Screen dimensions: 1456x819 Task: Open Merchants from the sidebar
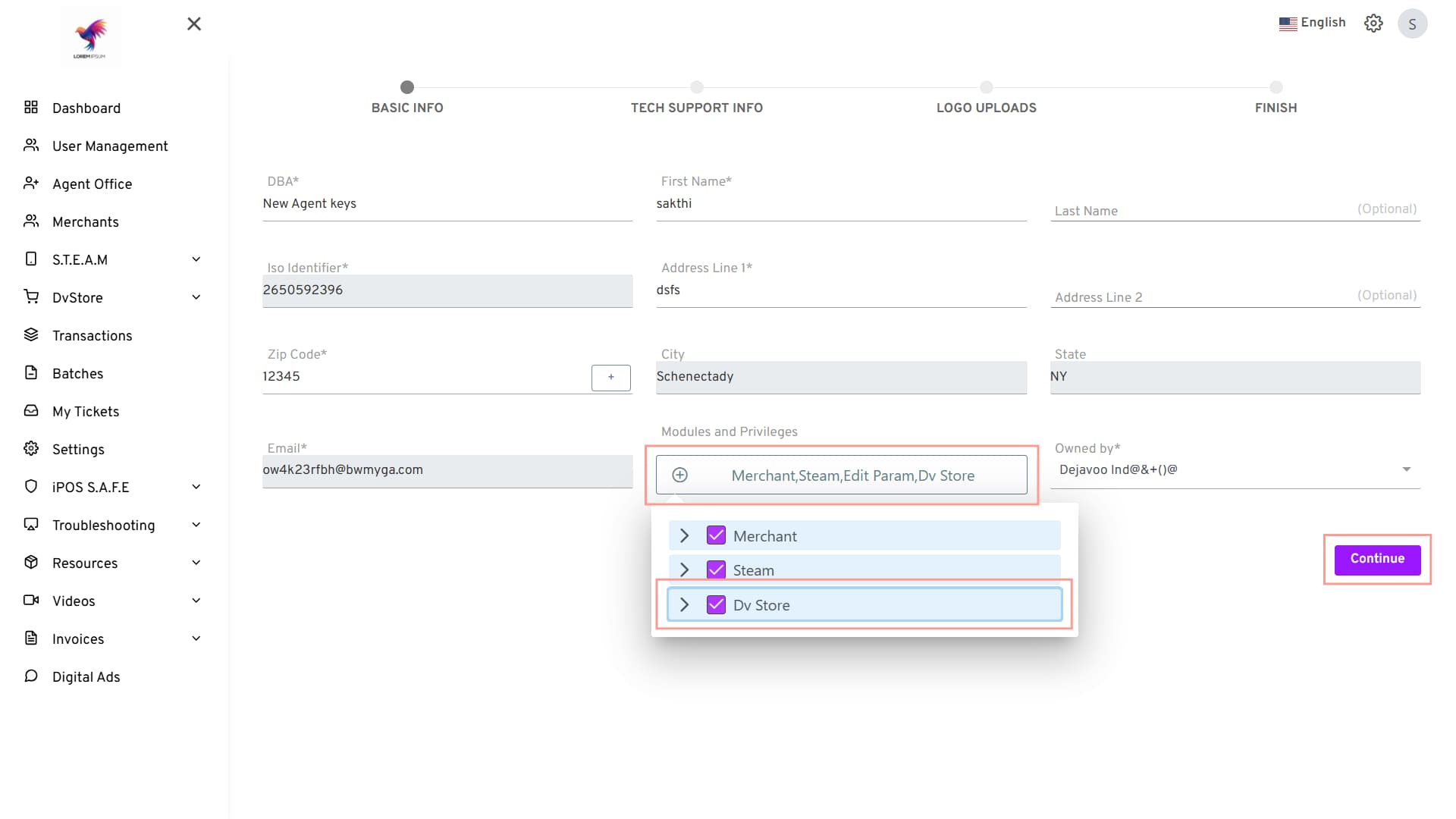tap(86, 221)
